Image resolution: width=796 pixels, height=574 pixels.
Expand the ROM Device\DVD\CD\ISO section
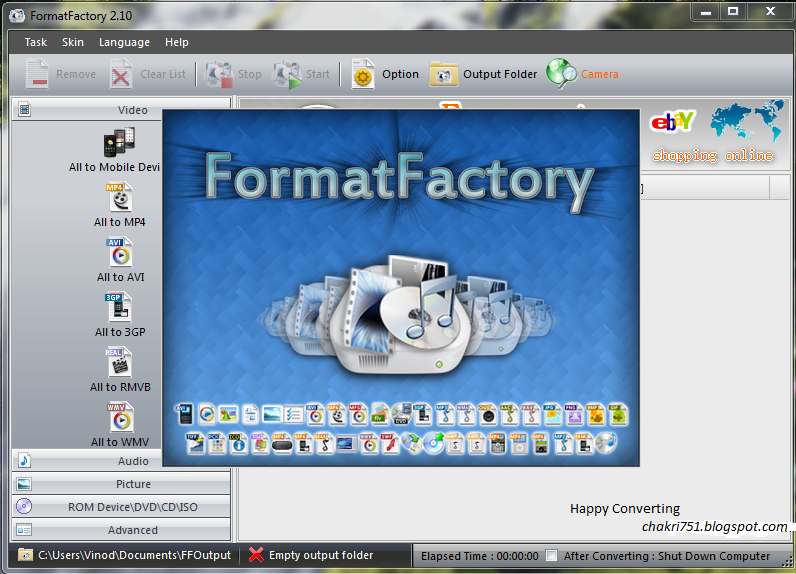click(121, 507)
